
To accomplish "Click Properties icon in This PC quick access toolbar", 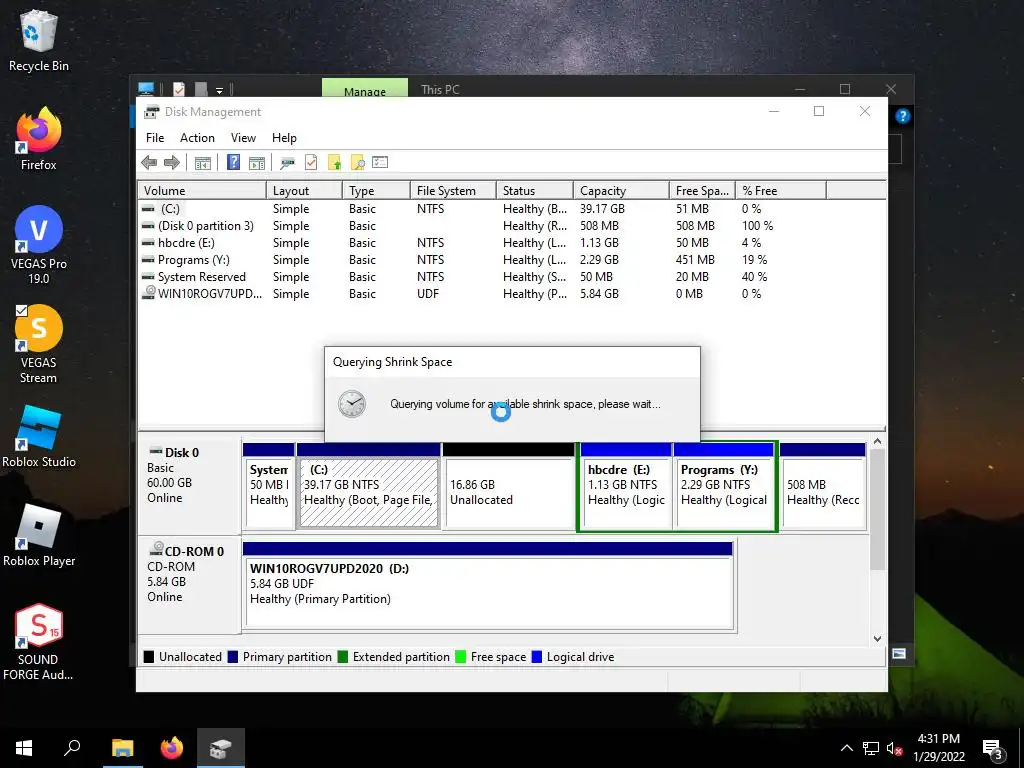I will point(179,89).
